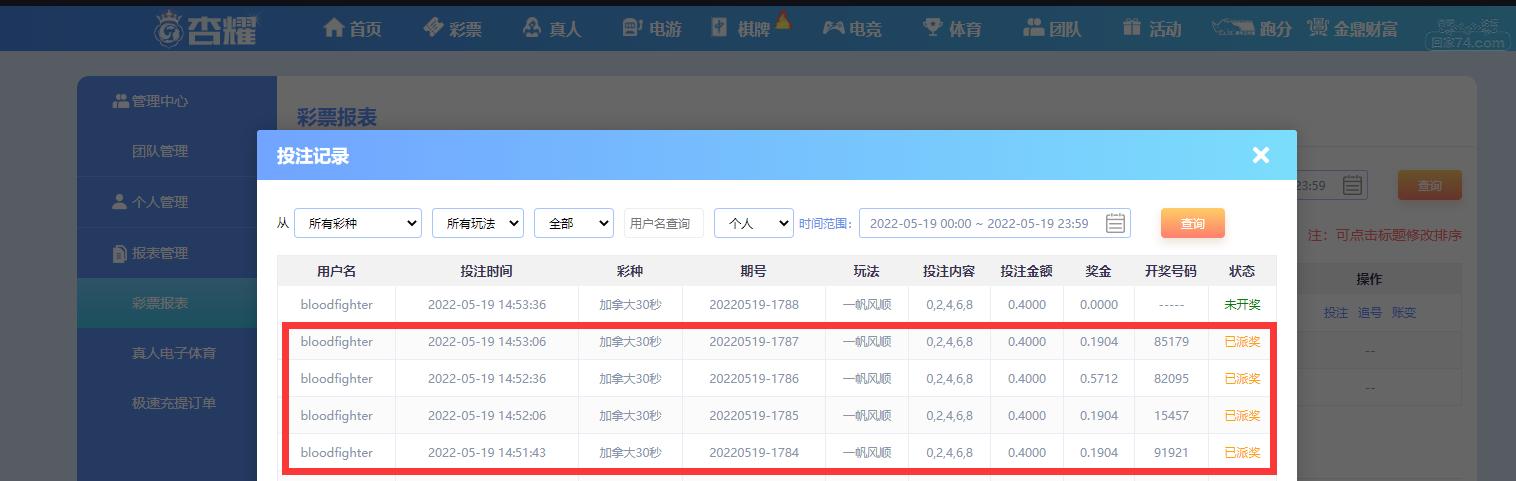This screenshot has height=481, width=1516.
Task: Sort by the 投注时间 column header
Action: pos(487,271)
